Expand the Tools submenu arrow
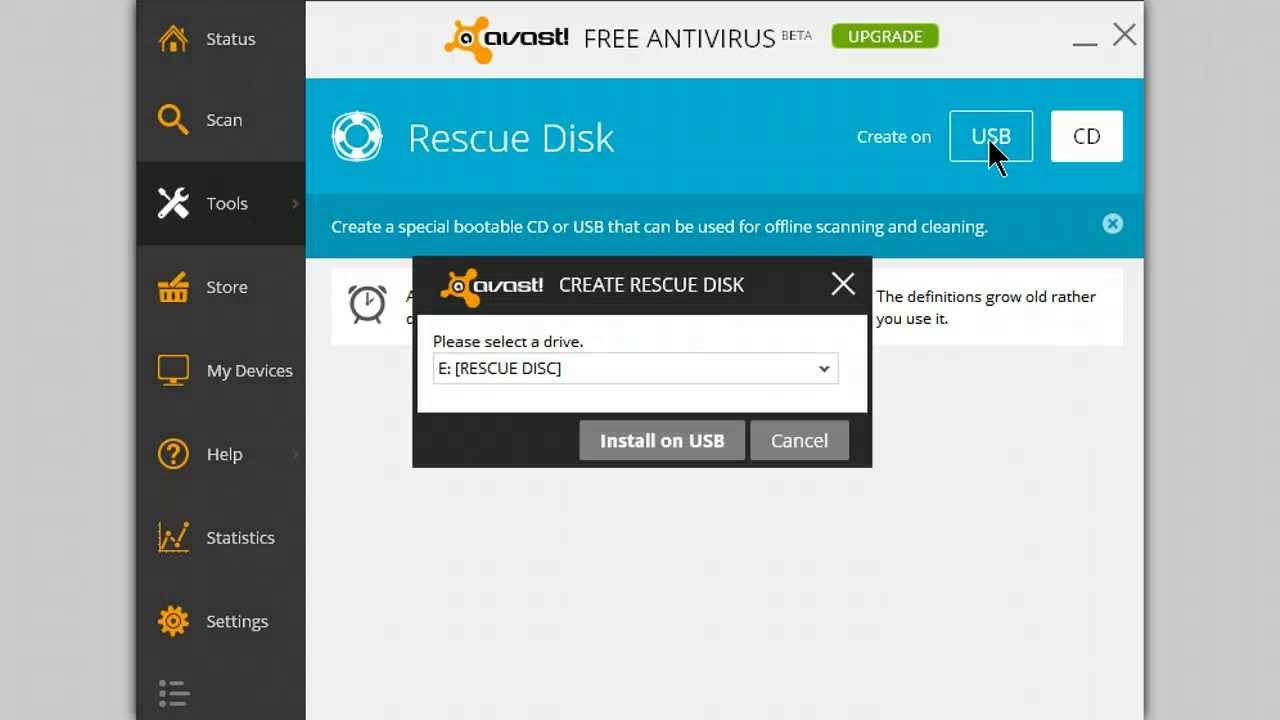 tap(295, 203)
